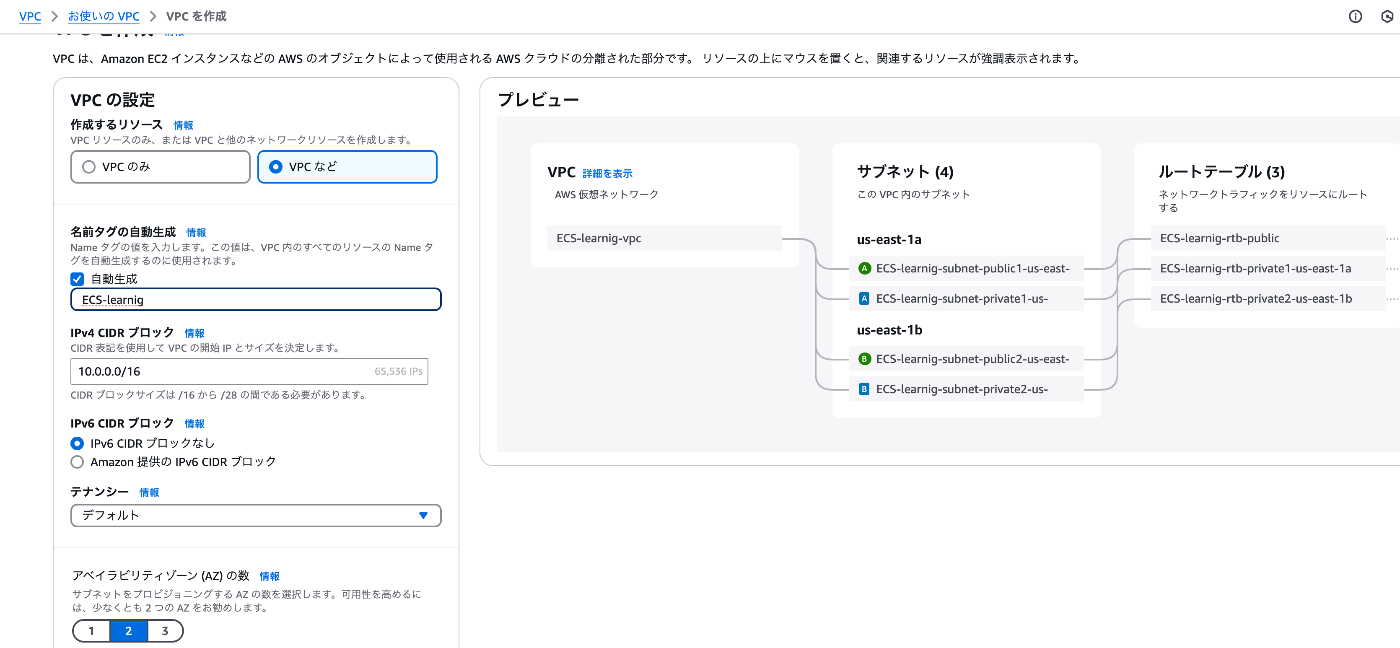Choose 3 availability zones

pyautogui.click(x=165, y=631)
